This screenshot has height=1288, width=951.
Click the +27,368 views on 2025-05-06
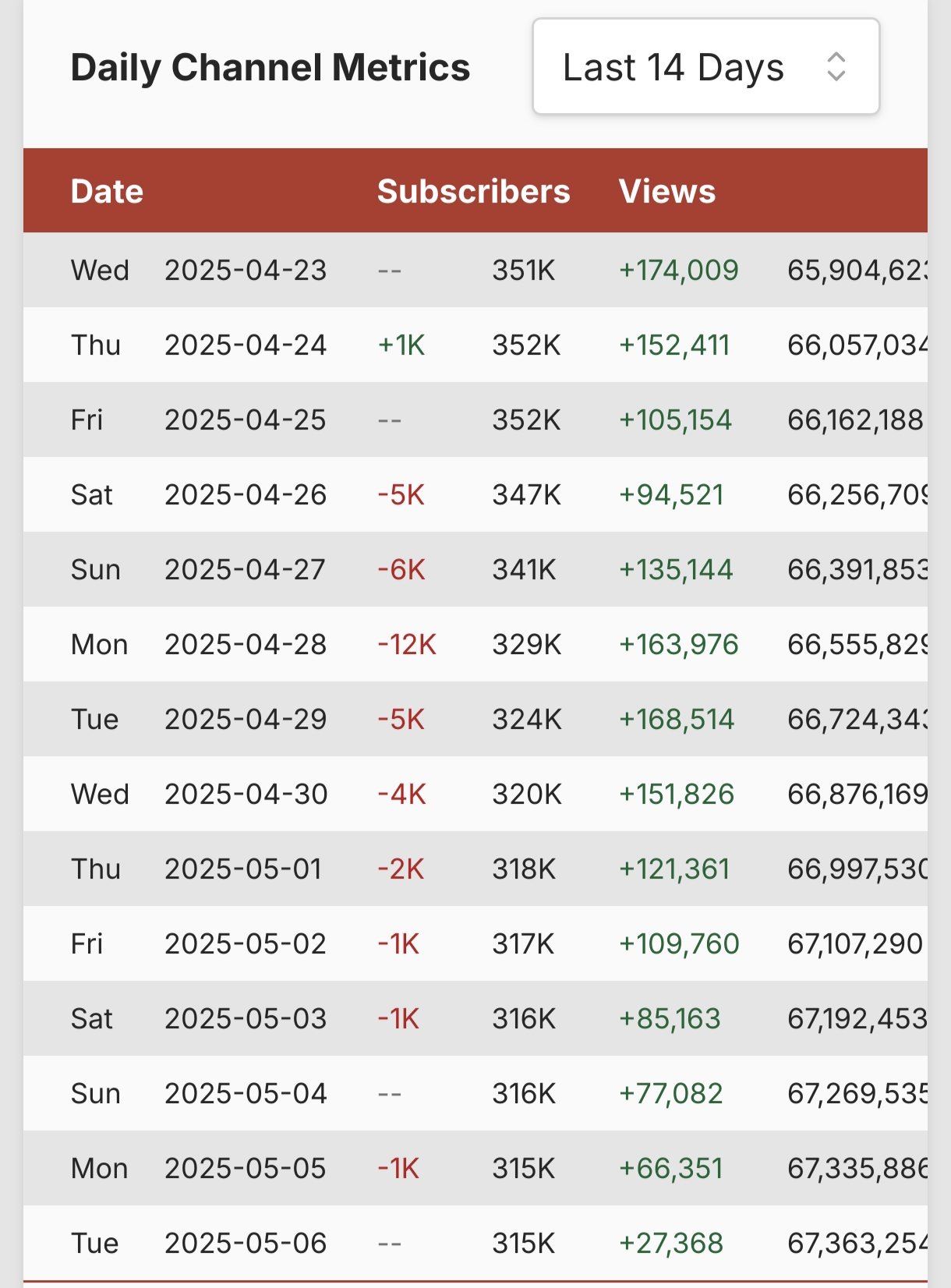[671, 1244]
